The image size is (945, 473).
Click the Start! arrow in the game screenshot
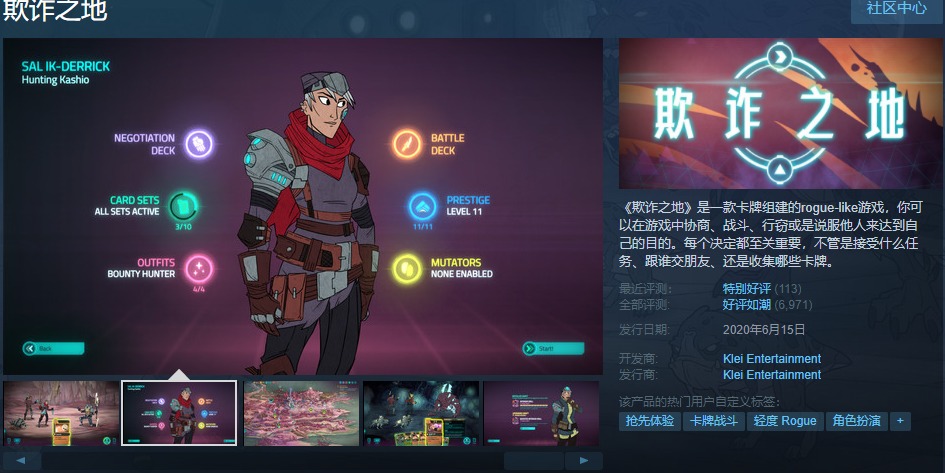pyautogui.click(x=529, y=348)
